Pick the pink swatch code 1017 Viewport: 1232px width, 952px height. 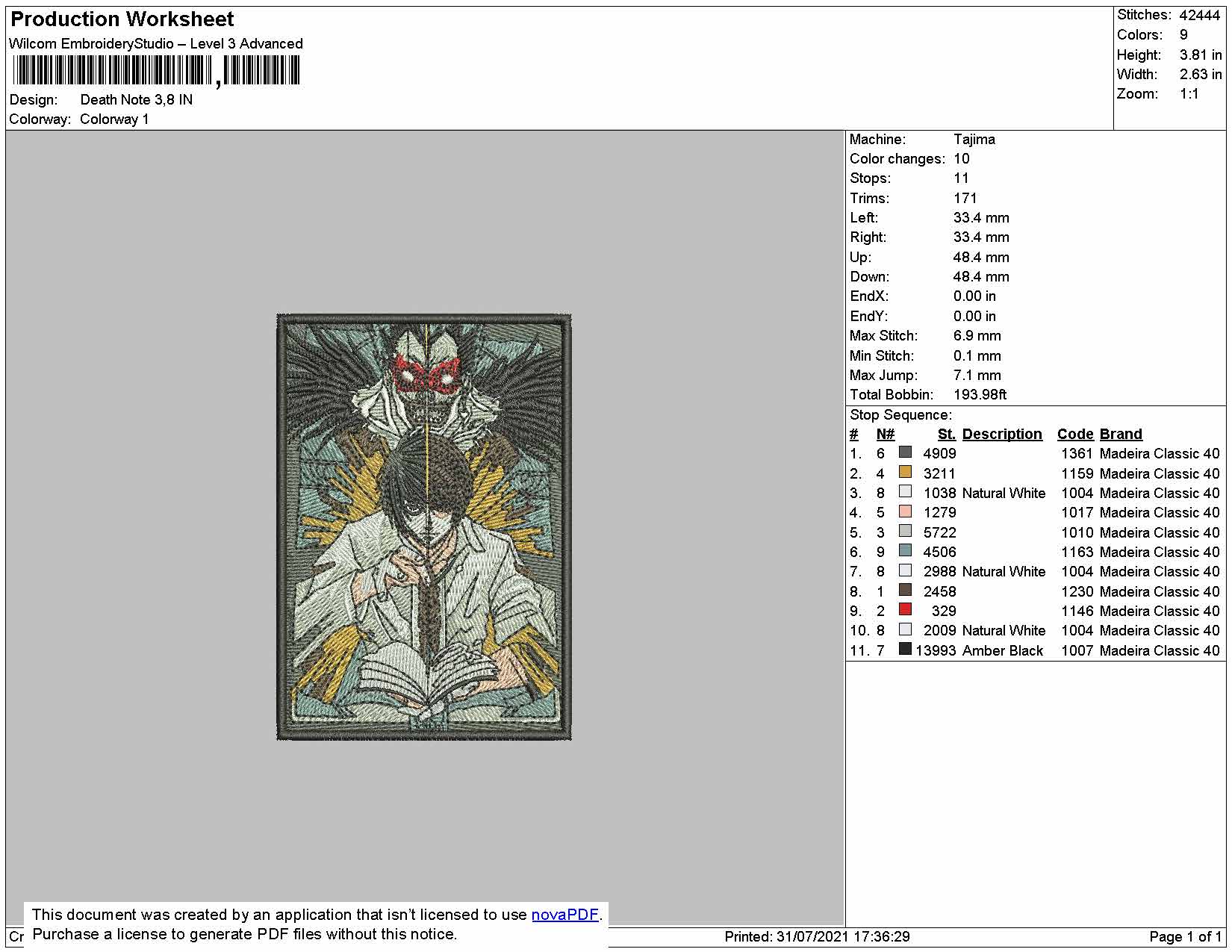(x=905, y=511)
